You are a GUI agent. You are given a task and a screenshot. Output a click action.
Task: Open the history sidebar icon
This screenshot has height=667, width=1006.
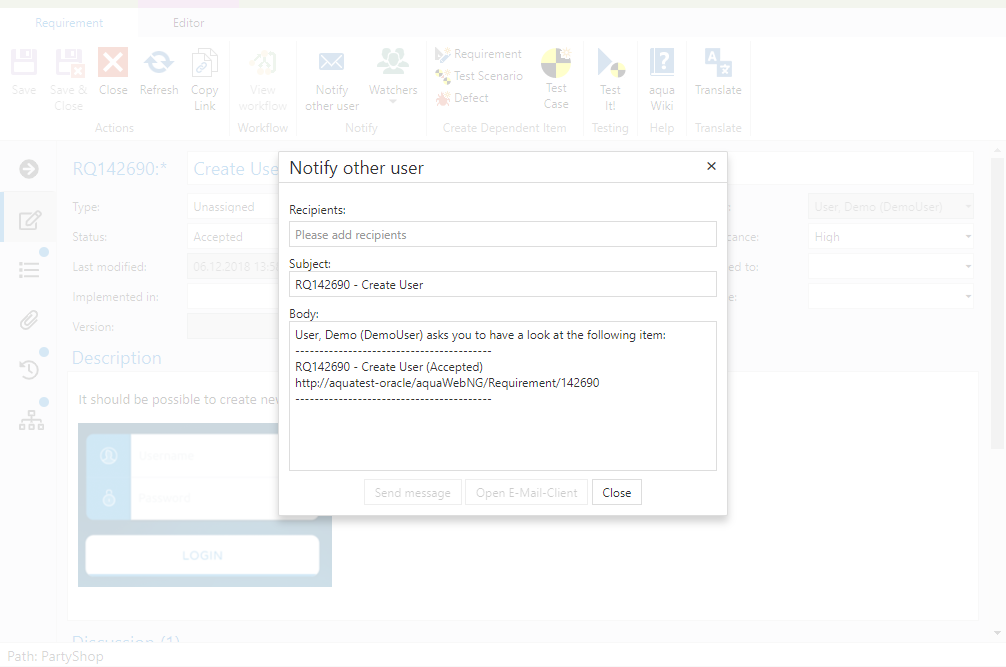[x=30, y=370]
